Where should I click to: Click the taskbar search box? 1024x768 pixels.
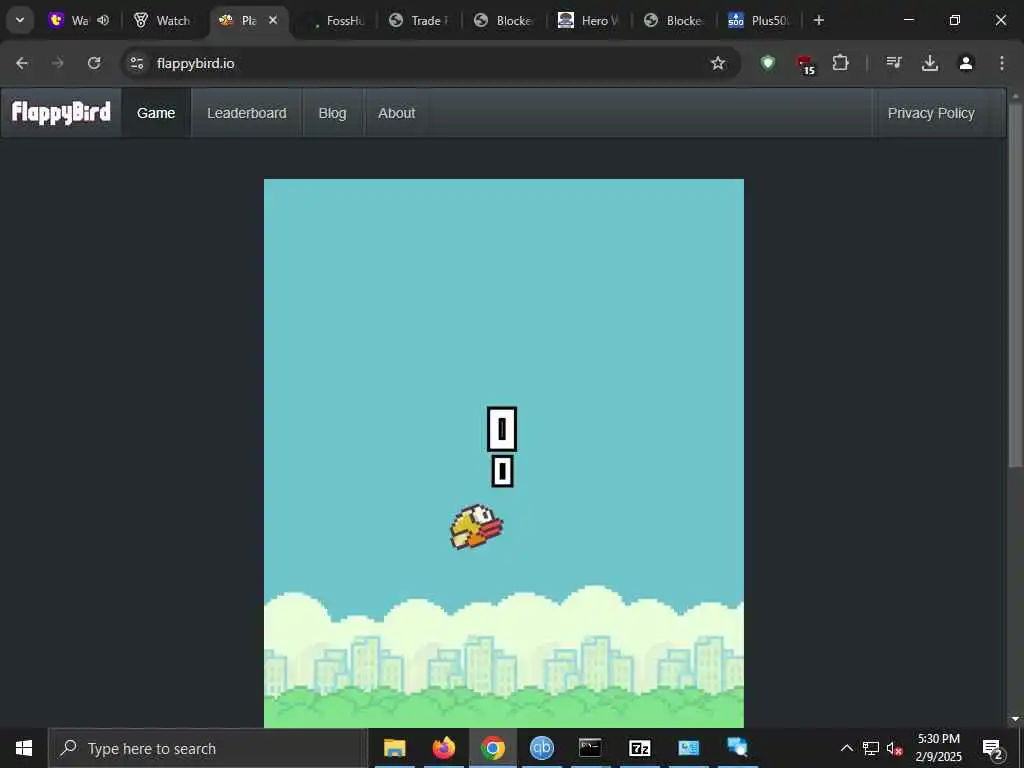click(x=208, y=748)
